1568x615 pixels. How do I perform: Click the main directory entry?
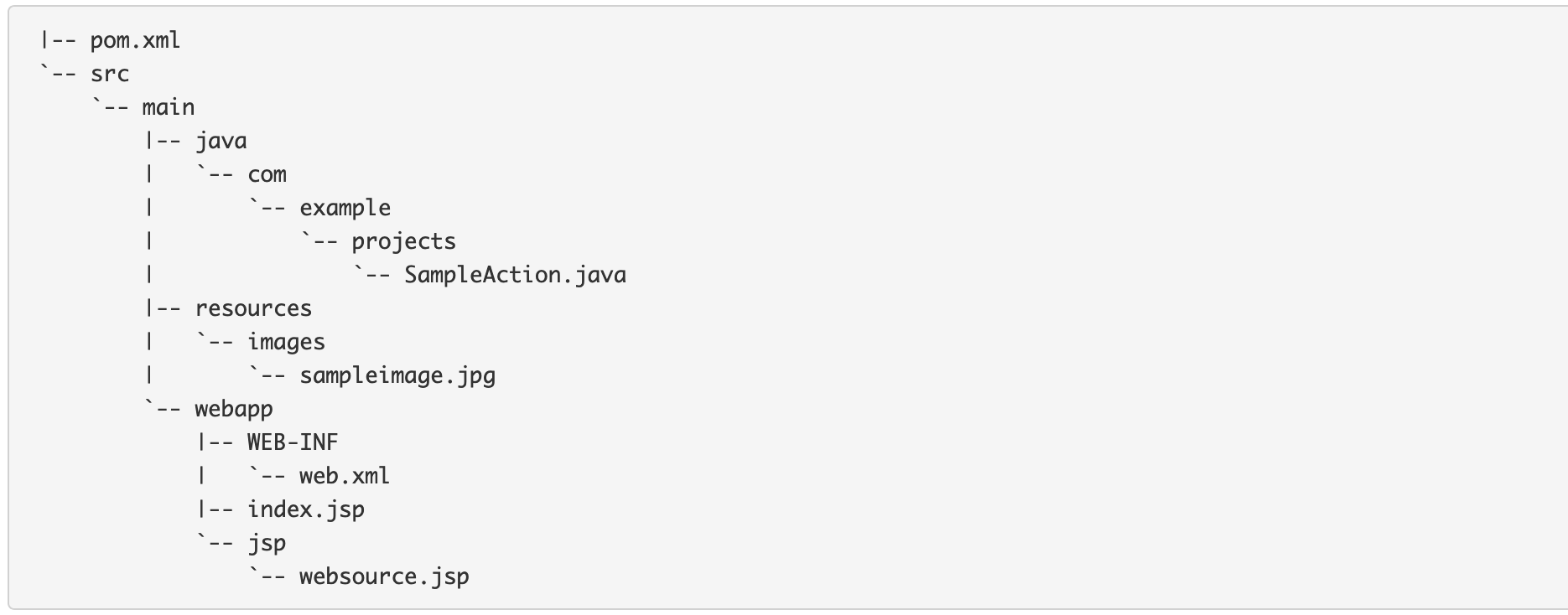coord(169,107)
